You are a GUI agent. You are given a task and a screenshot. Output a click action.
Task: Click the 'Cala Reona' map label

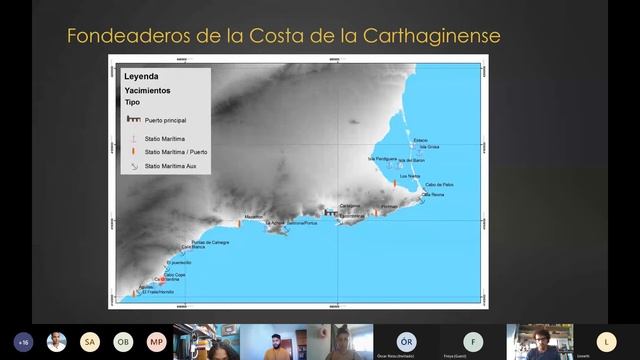[x=433, y=195]
